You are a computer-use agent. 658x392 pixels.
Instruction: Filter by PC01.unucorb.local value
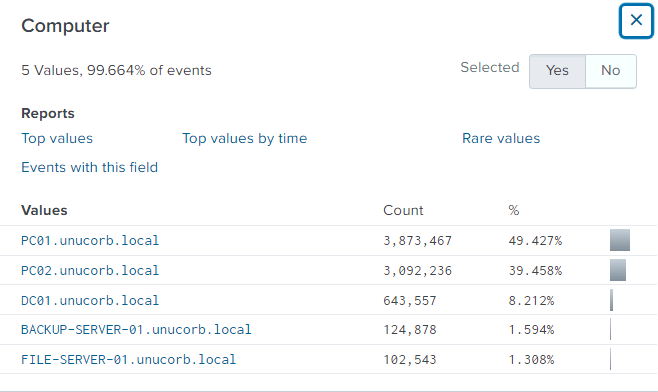click(x=90, y=240)
